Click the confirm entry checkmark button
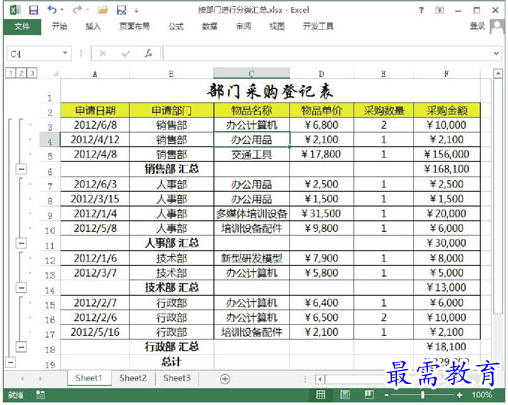508x405 pixels. [x=126, y=53]
